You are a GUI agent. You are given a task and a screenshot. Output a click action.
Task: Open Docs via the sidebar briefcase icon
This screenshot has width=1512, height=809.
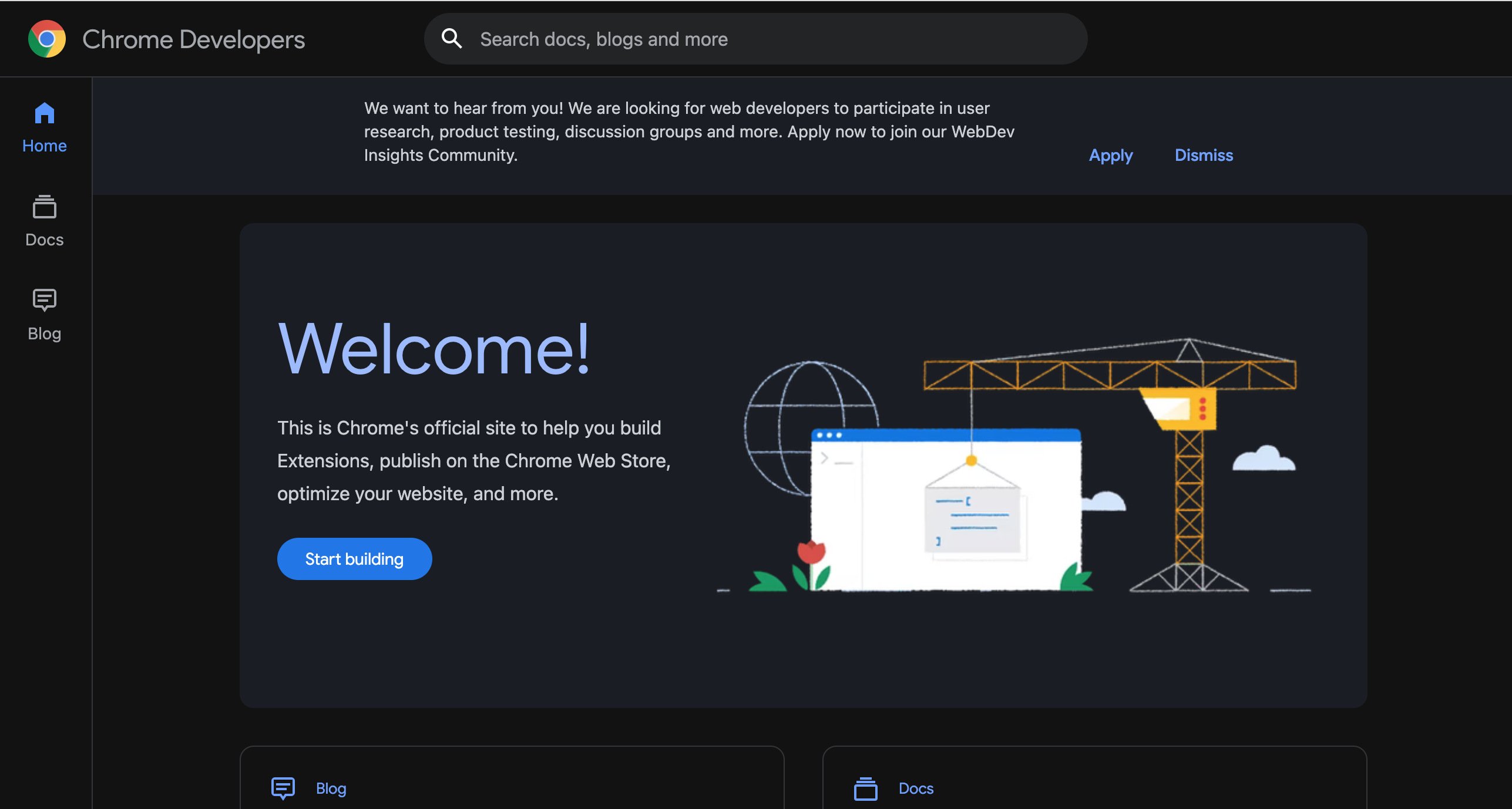(44, 207)
